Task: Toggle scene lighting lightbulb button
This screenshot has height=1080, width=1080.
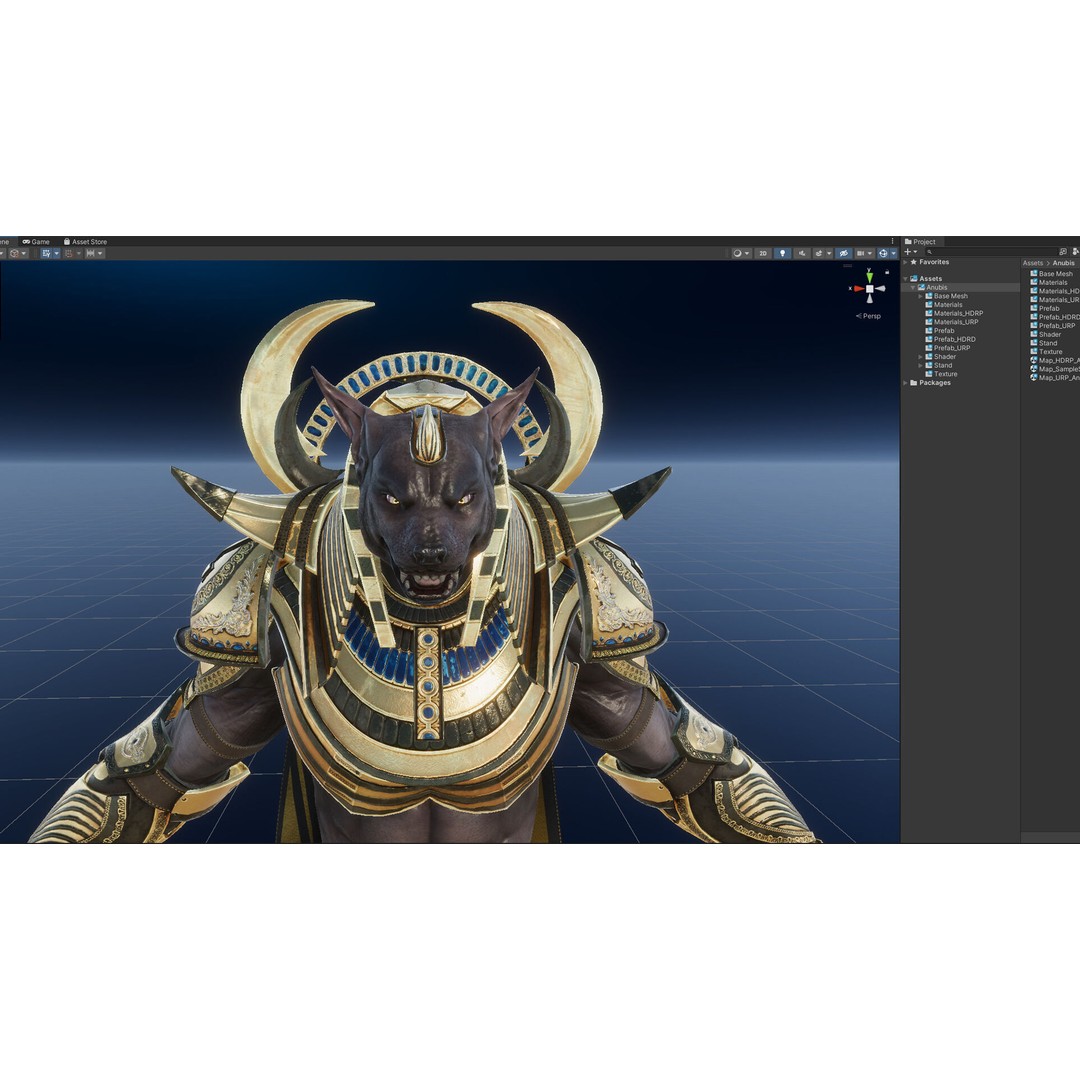Action: (x=782, y=253)
